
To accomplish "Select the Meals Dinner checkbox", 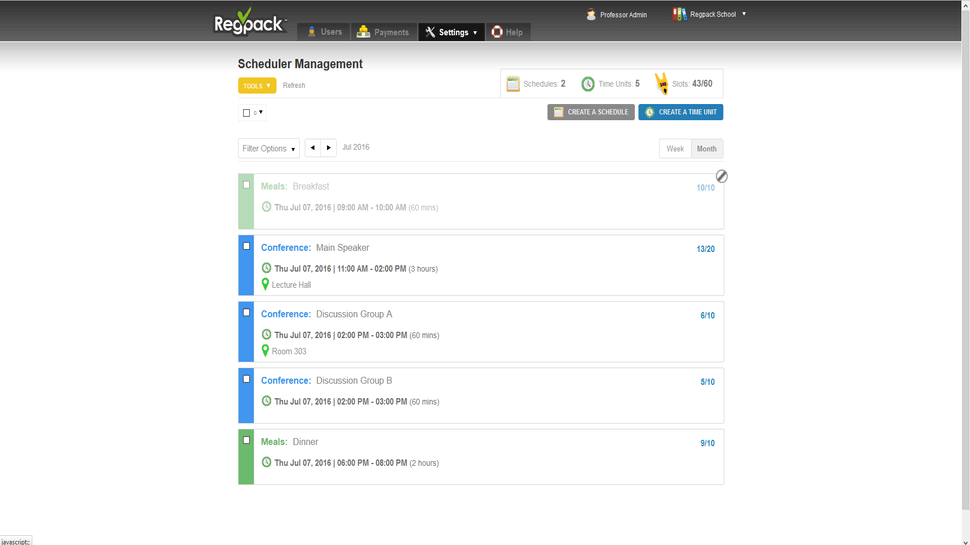I will [x=246, y=440].
